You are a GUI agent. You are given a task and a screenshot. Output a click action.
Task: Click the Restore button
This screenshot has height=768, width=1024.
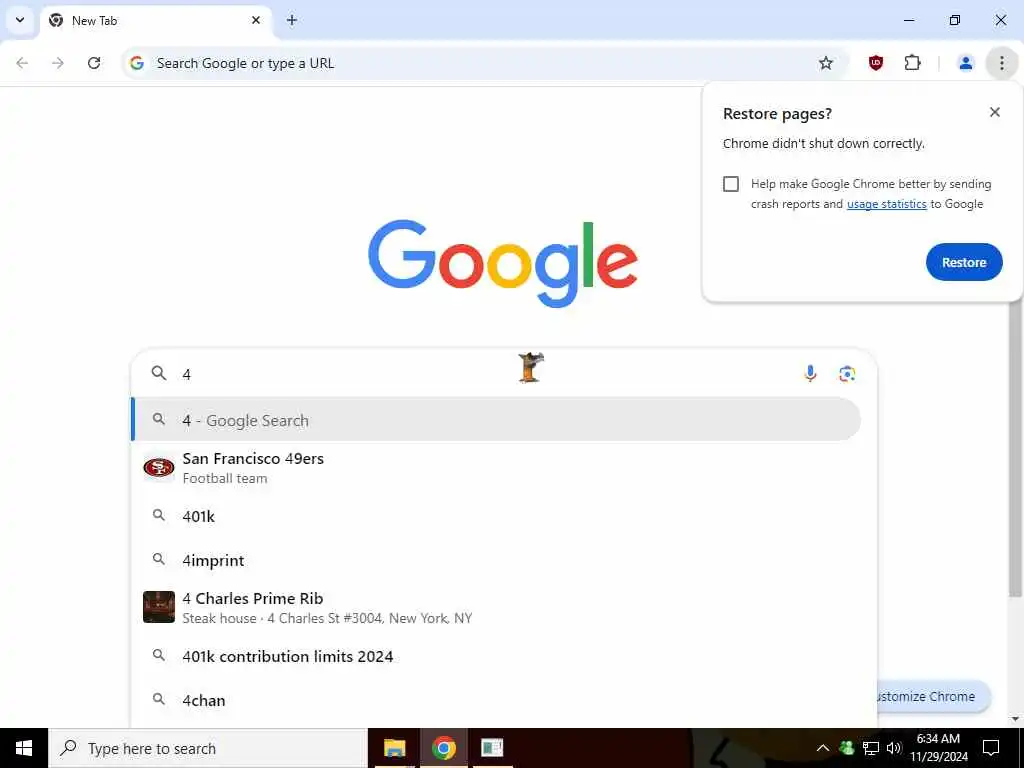tap(964, 262)
